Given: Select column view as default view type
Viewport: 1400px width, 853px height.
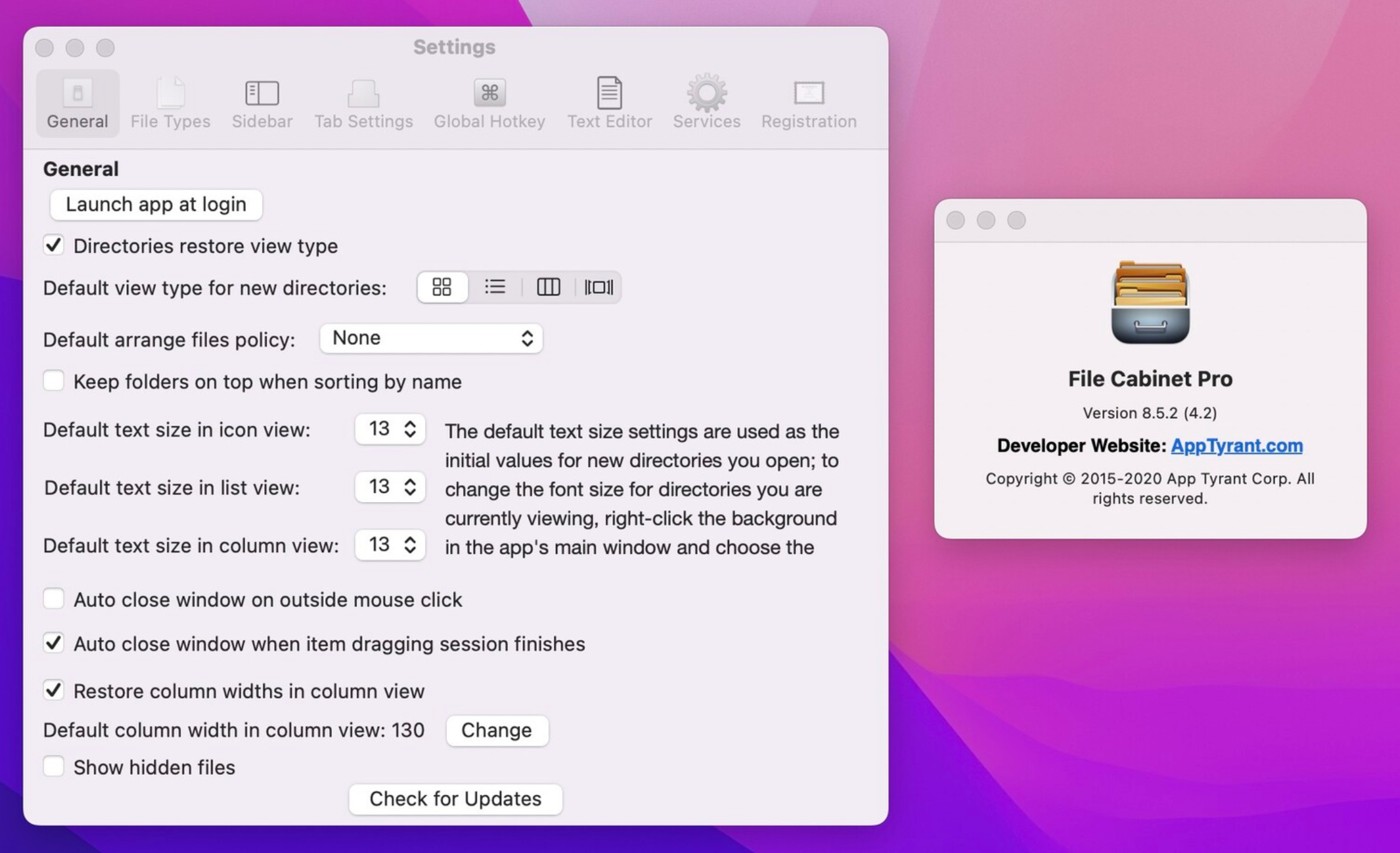Looking at the screenshot, I should coord(548,287).
